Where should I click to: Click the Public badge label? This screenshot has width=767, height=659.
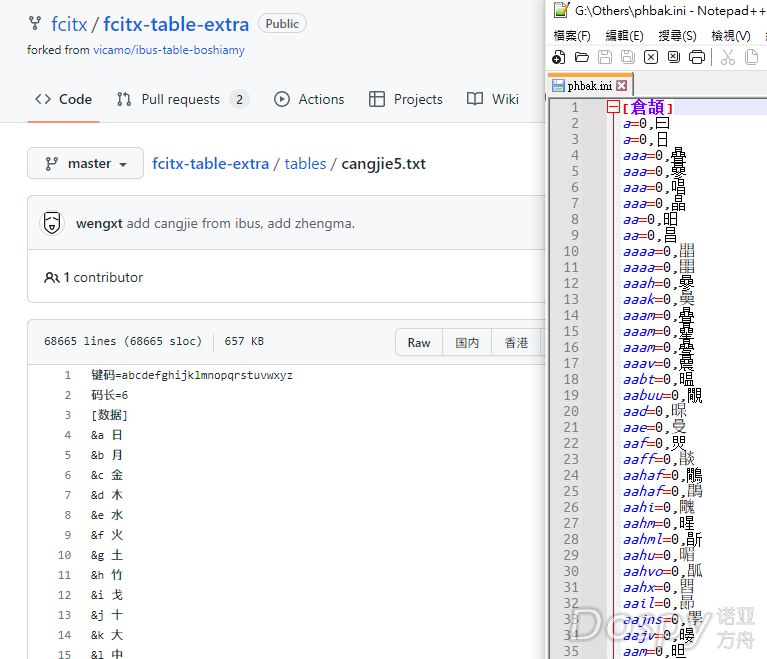click(x=282, y=23)
